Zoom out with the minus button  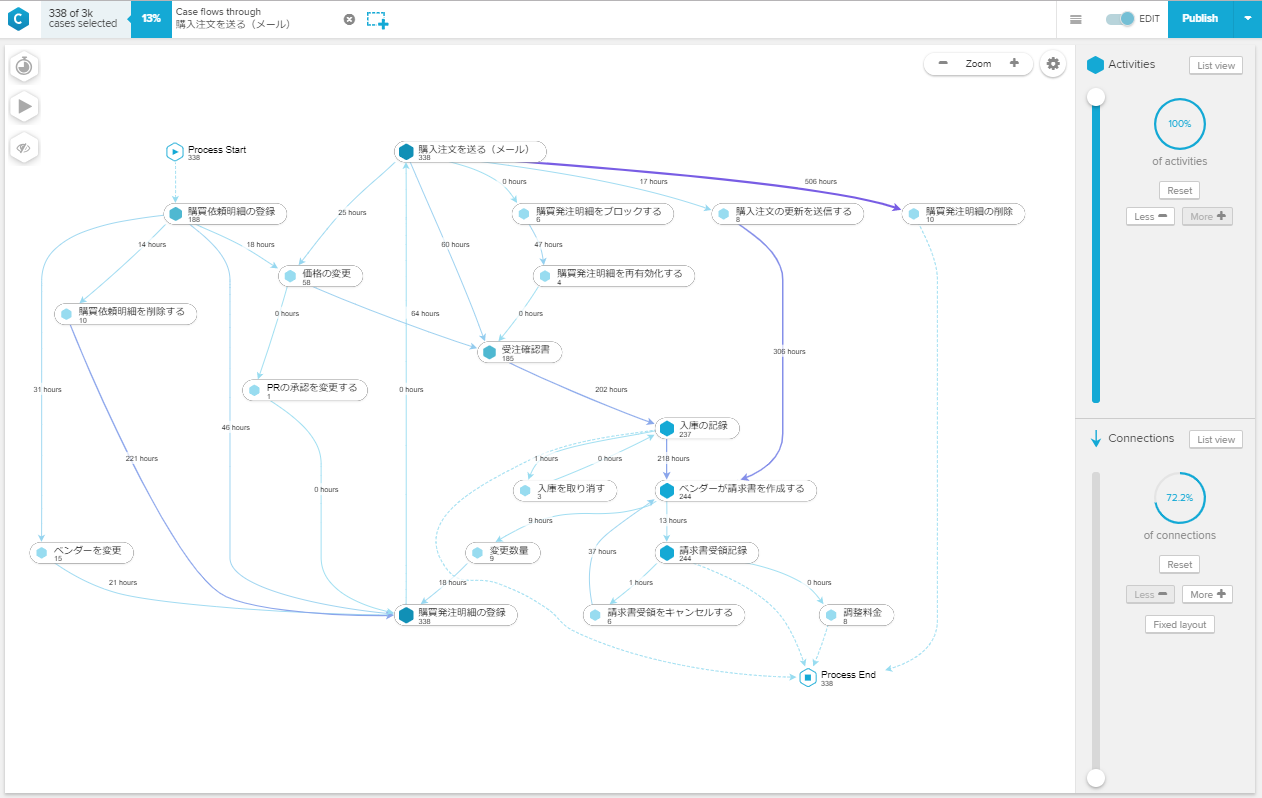pos(943,63)
